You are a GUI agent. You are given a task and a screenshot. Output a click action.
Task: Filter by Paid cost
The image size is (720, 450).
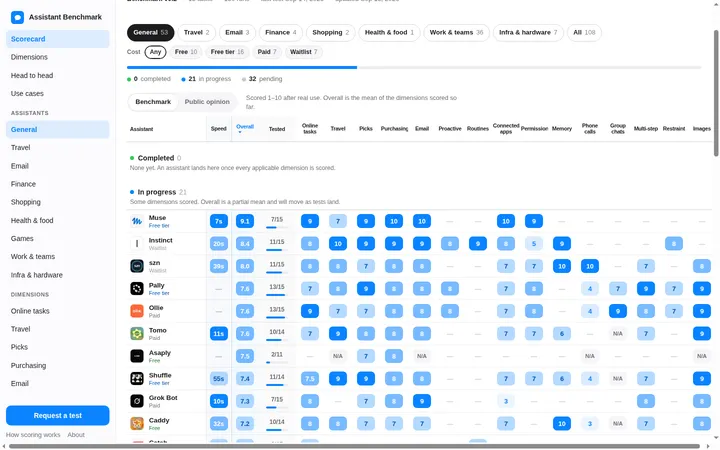[x=267, y=52]
